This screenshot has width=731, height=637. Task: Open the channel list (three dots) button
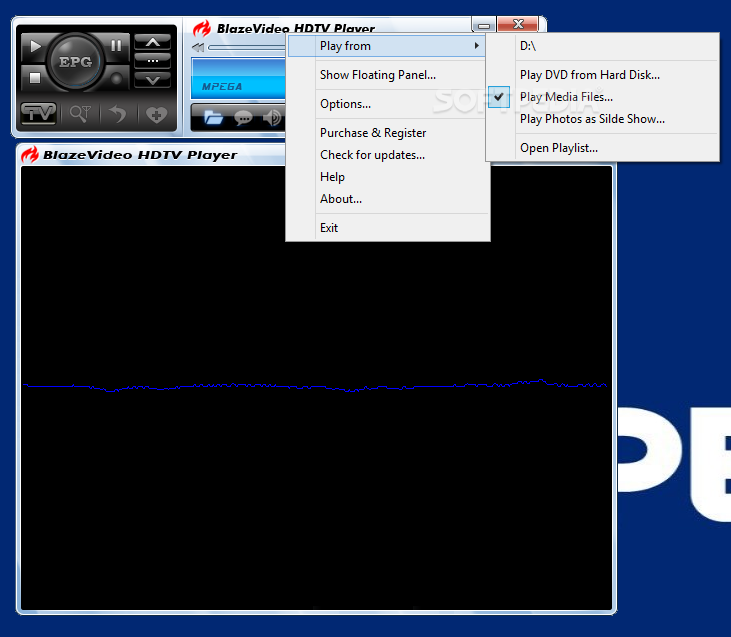152,61
